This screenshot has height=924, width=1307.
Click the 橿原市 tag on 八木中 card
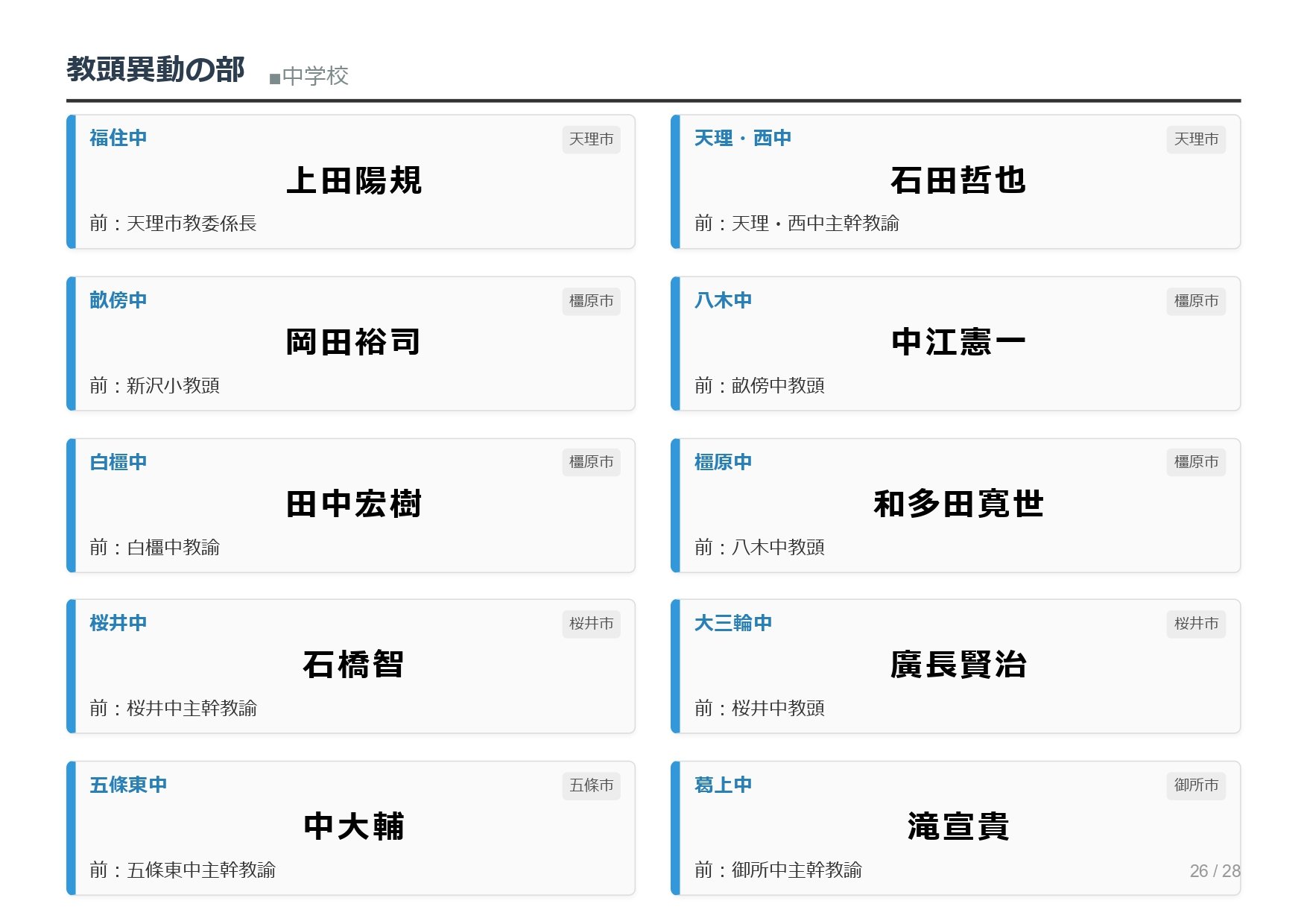click(x=1195, y=301)
